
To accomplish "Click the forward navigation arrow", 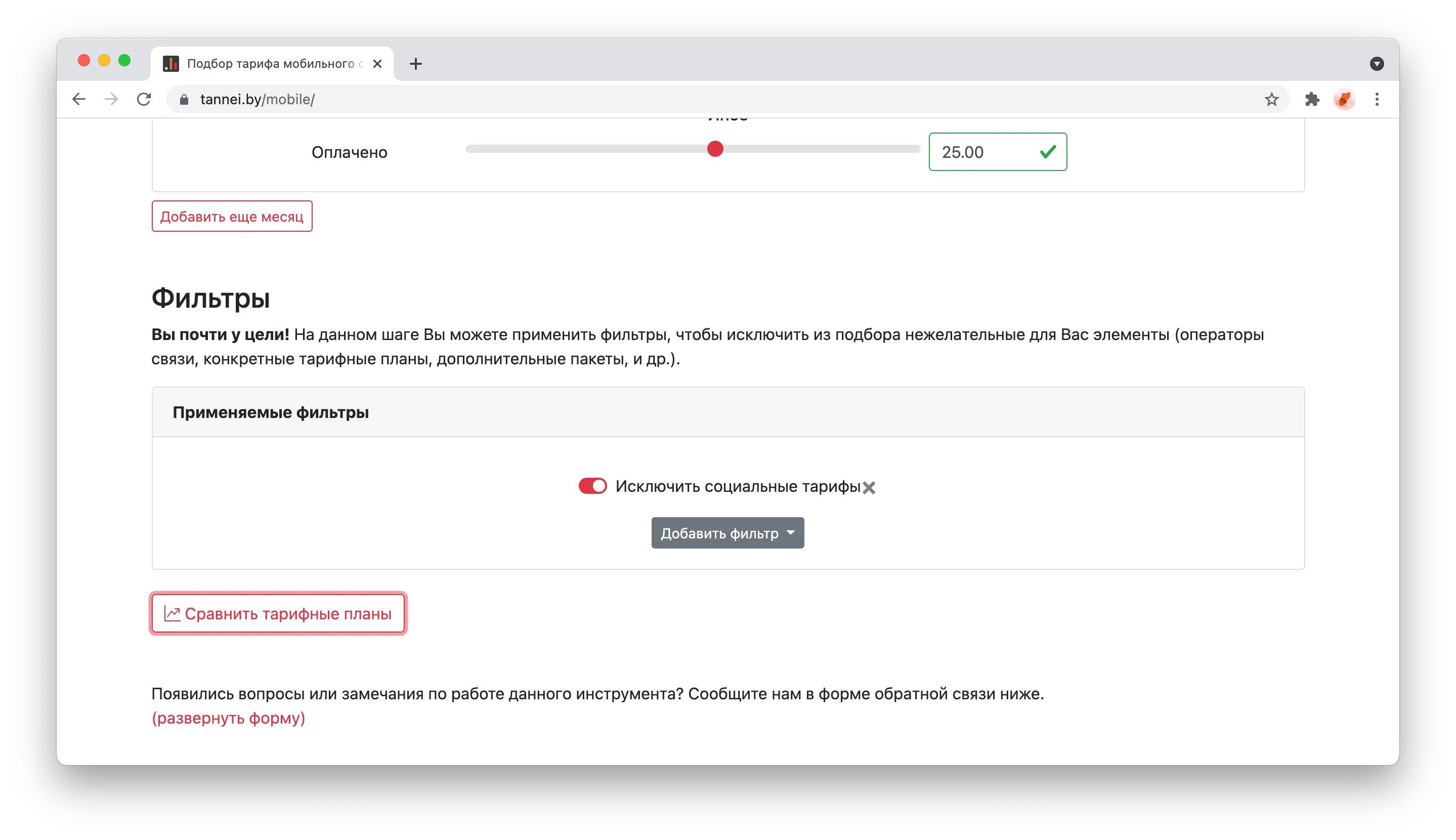I will click(111, 99).
